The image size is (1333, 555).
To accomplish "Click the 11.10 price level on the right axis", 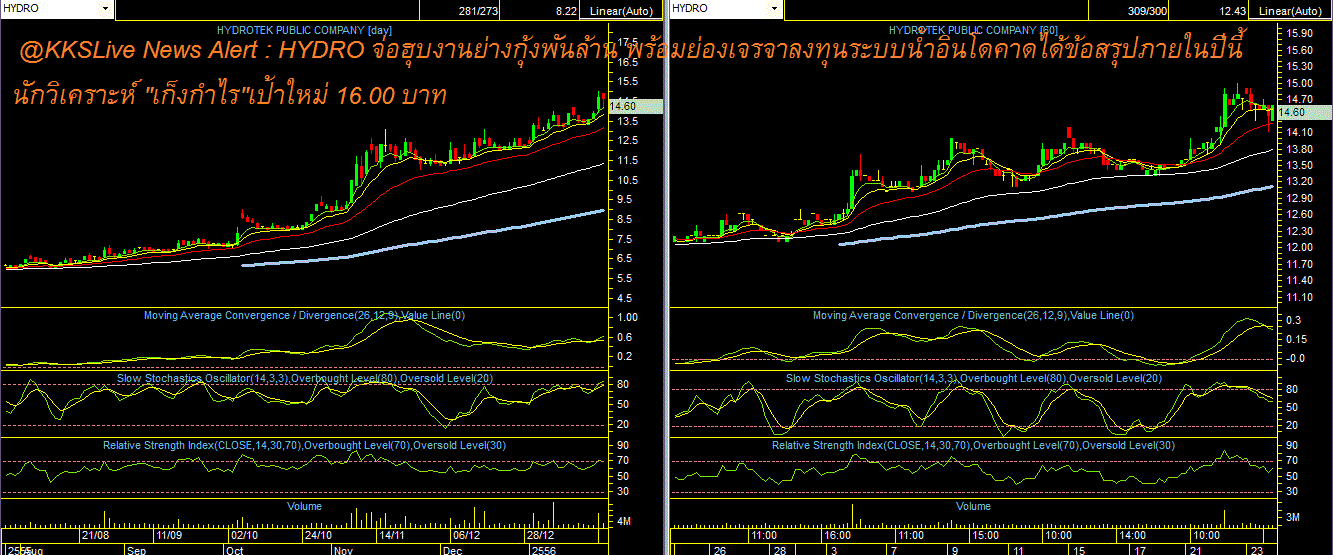I will pyautogui.click(x=1299, y=297).
